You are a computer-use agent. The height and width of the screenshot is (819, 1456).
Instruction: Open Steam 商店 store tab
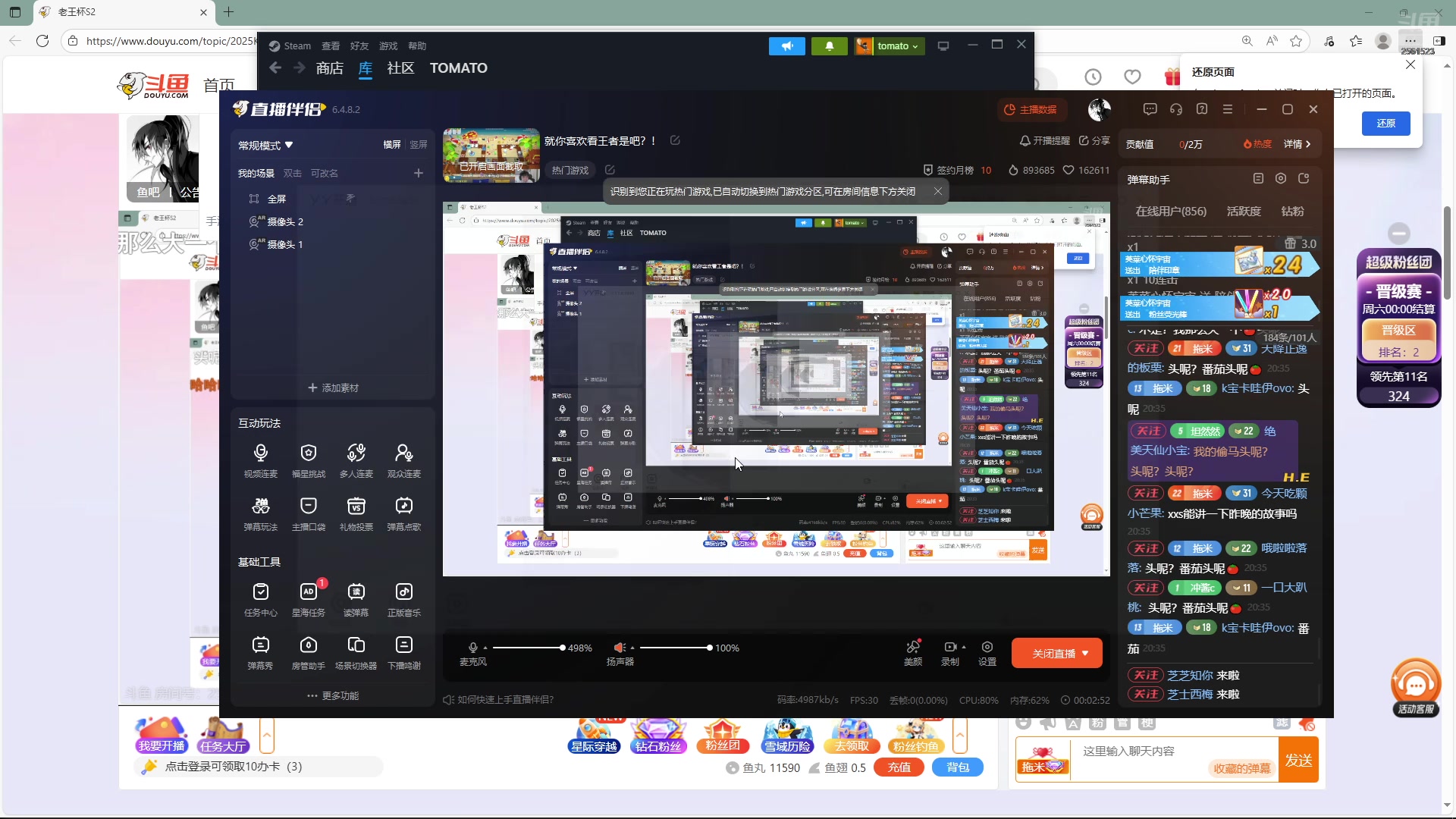click(x=329, y=68)
